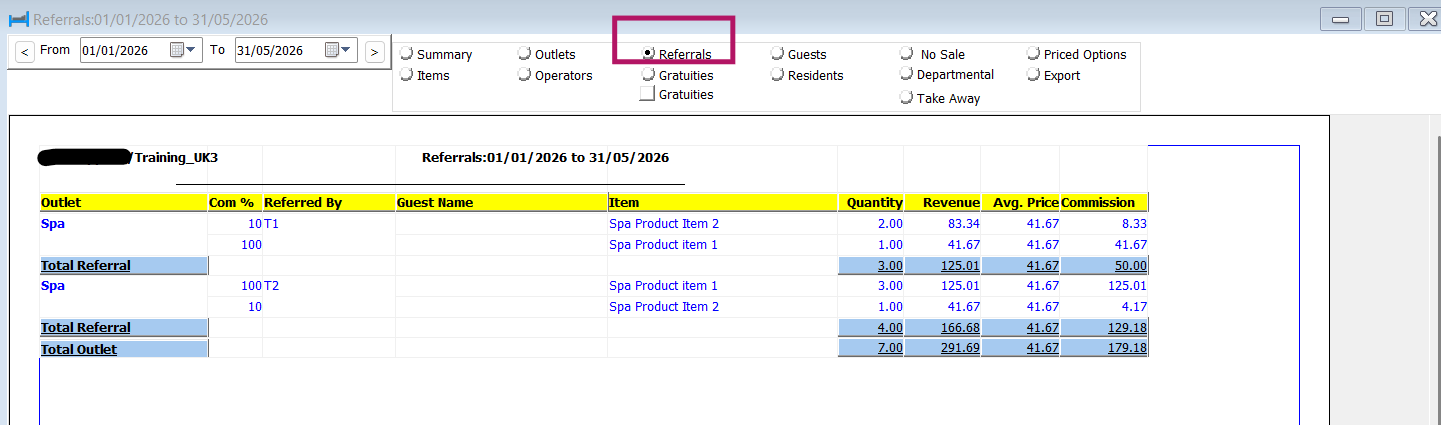Screen dimensions: 1441x425
Task: Close the Referrals window
Action: click(1425, 19)
